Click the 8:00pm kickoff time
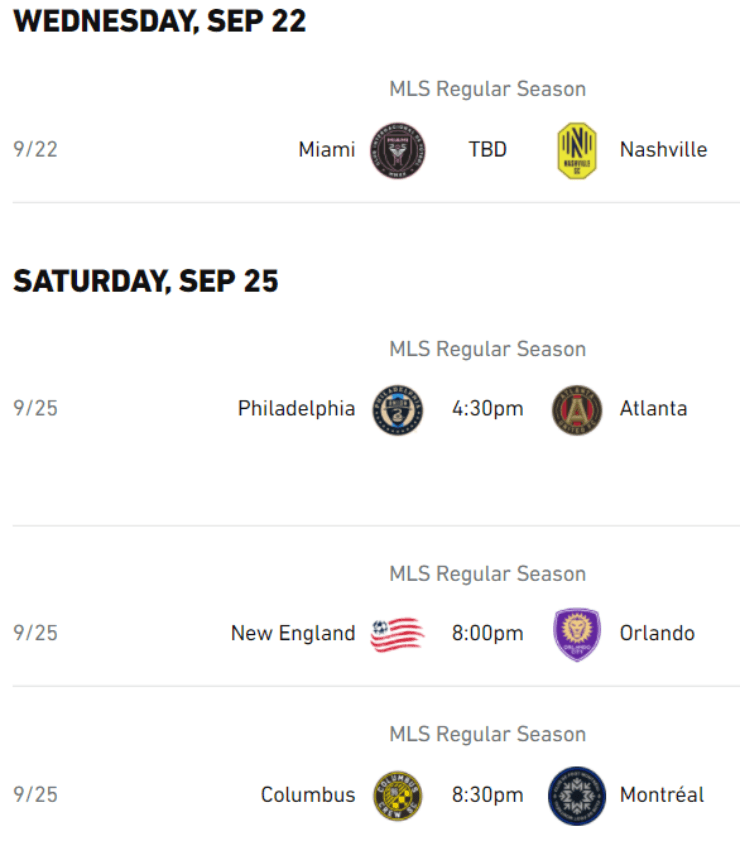The image size is (740, 841). 487,634
